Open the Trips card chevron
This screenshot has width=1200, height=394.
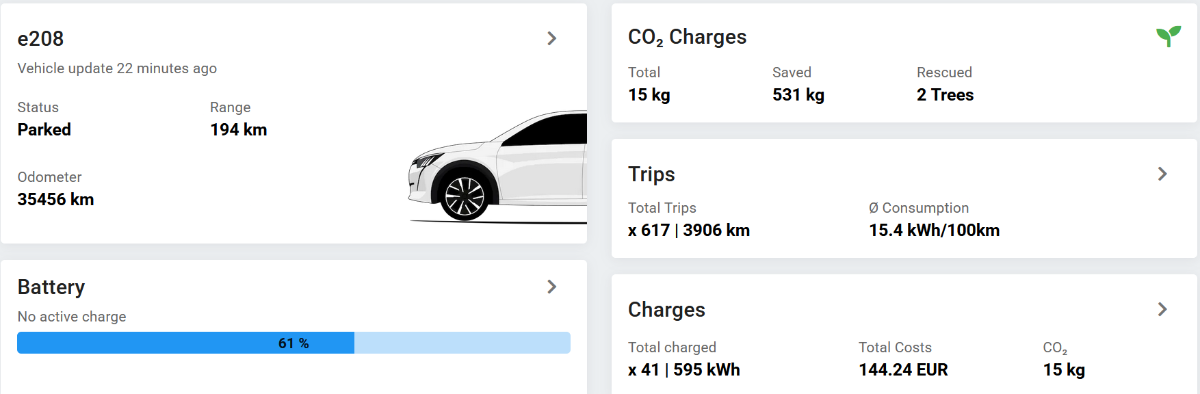[1162, 173]
